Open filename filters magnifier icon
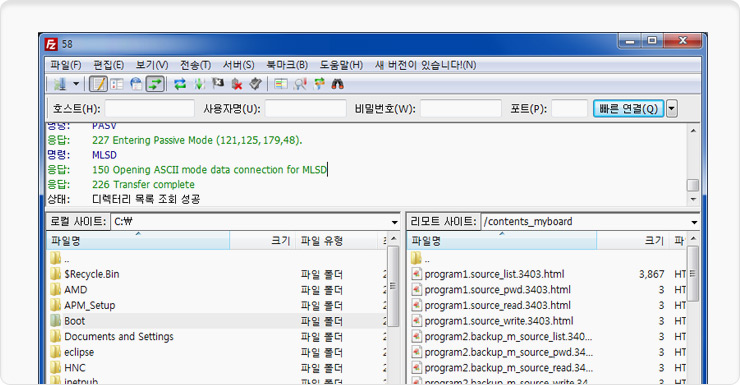740x385 pixels. [300, 84]
